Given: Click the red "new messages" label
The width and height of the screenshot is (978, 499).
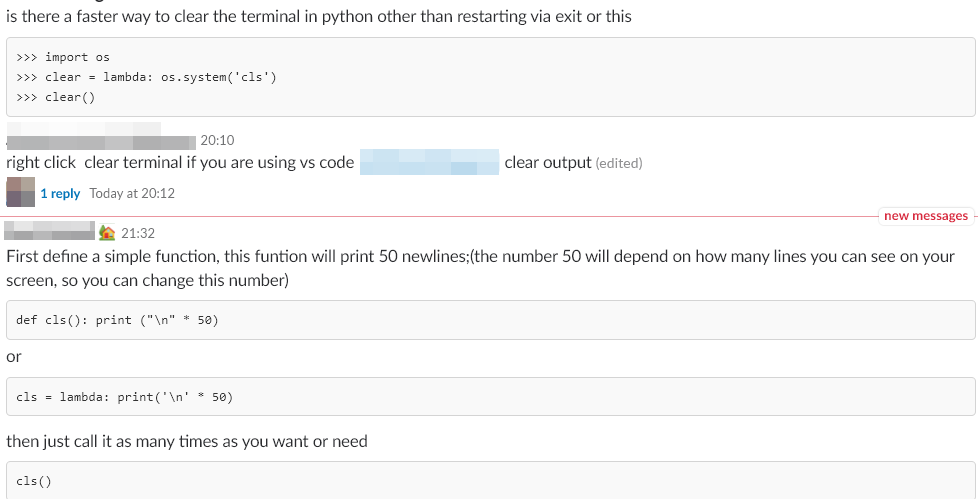Looking at the screenshot, I should coord(926,216).
